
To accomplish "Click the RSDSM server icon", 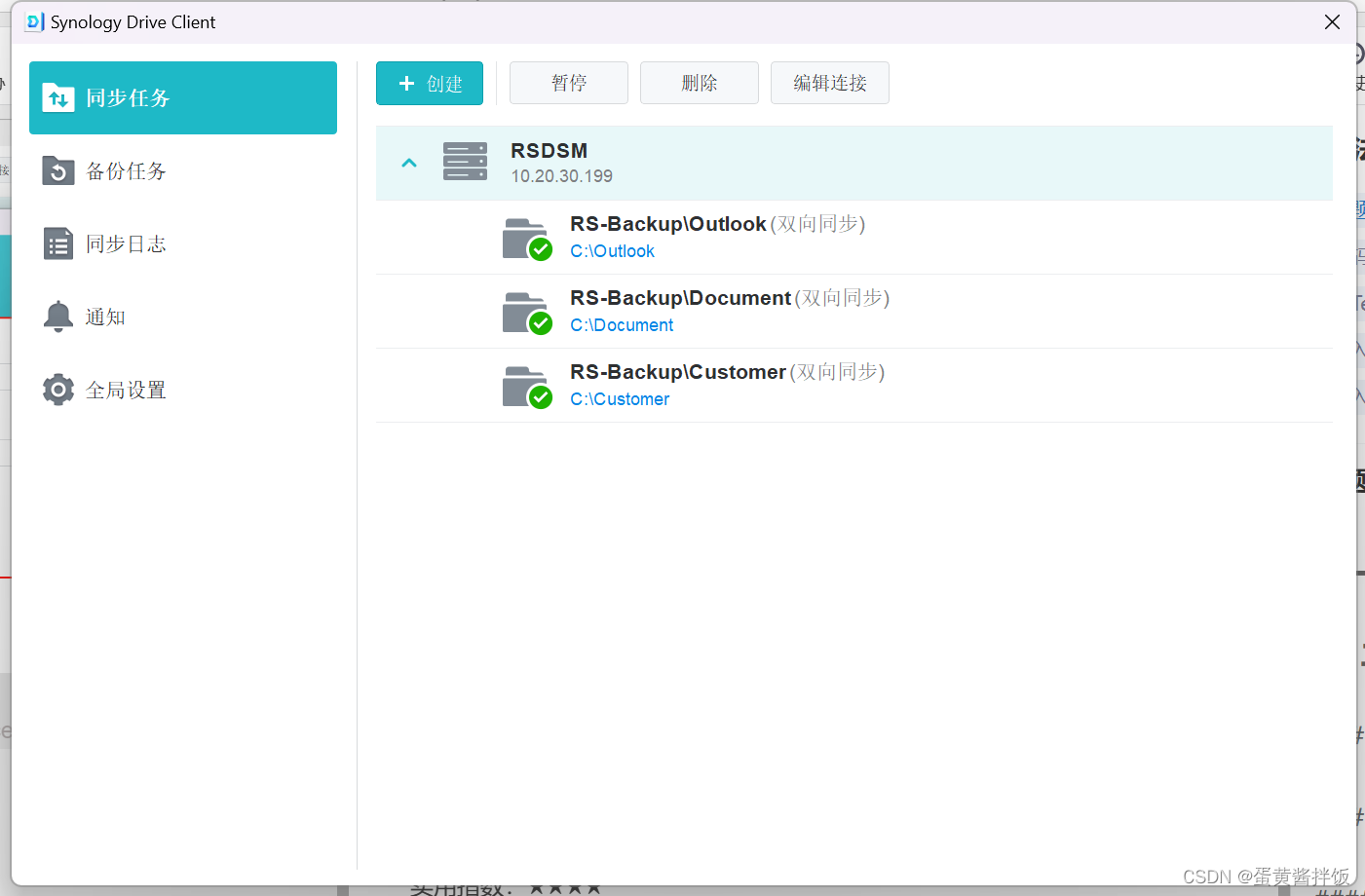I will point(465,162).
